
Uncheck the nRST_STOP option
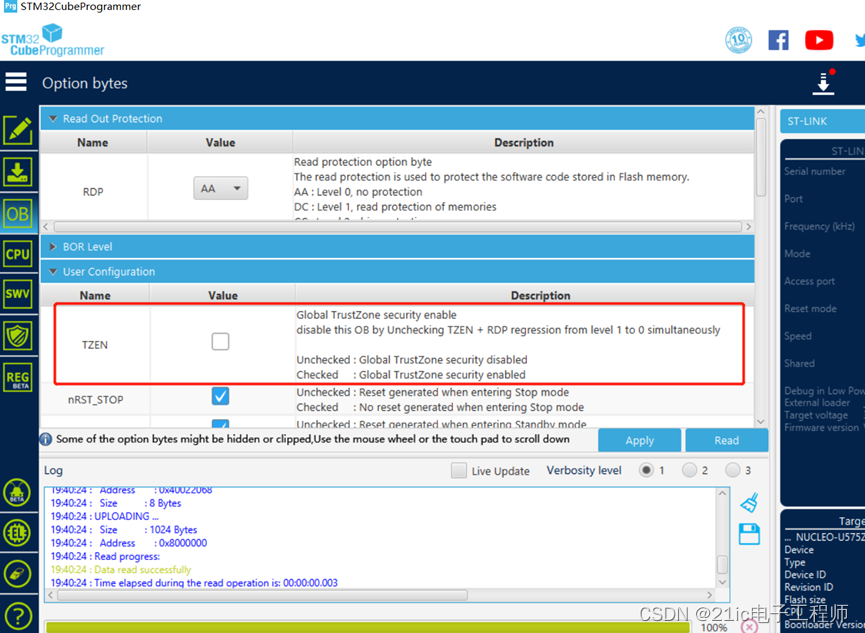tap(221, 396)
